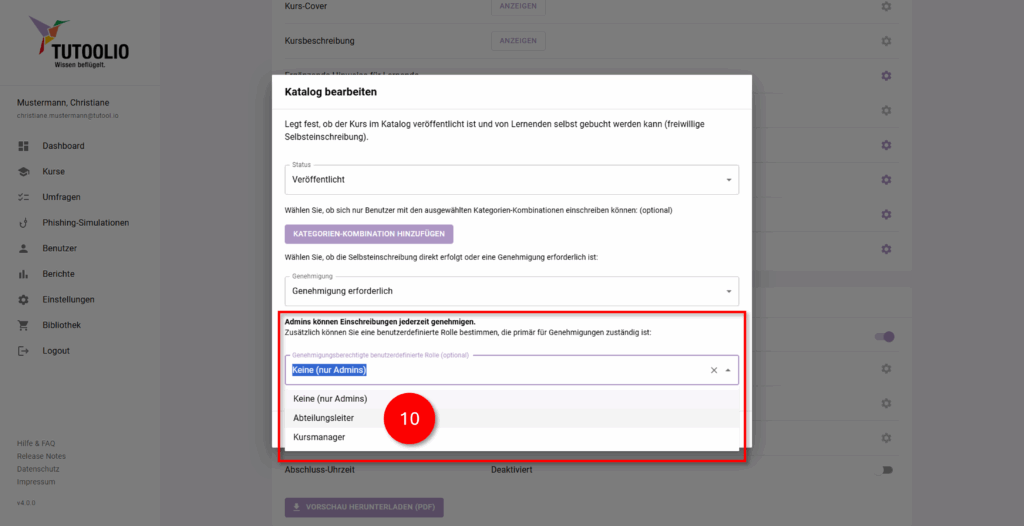
Task: Click the Logout exit icon
Action: tap(23, 351)
